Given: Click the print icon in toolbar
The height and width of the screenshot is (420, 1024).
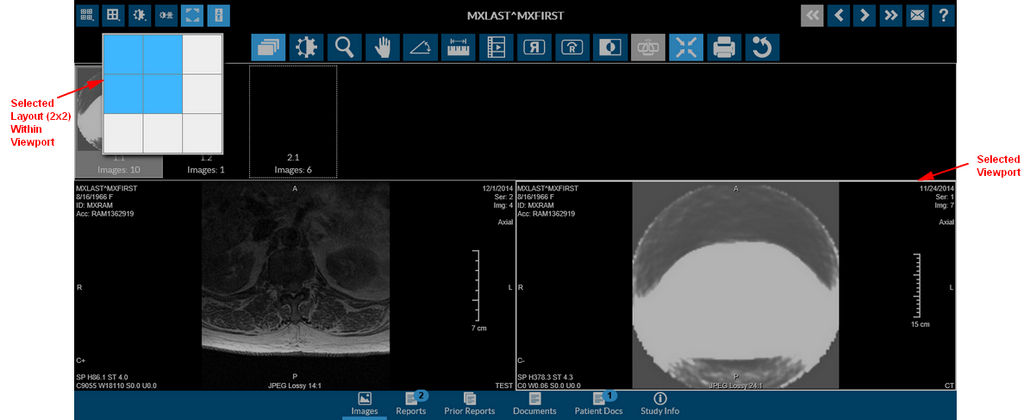Looking at the screenshot, I should coord(724,47).
